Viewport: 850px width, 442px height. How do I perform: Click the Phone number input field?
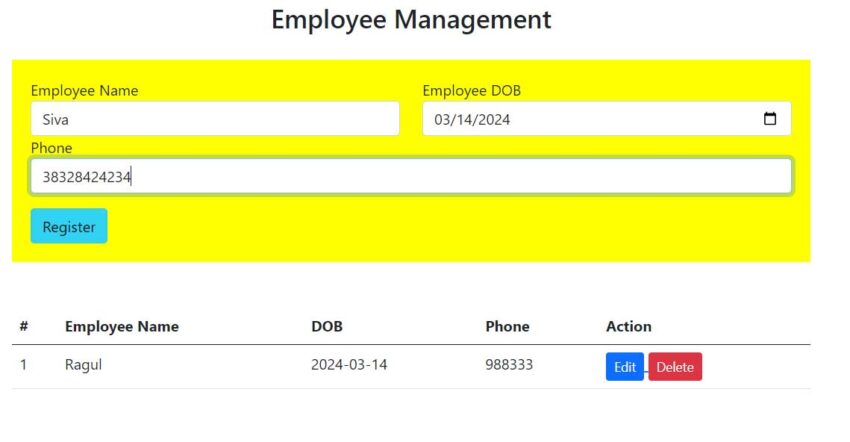[411, 177]
